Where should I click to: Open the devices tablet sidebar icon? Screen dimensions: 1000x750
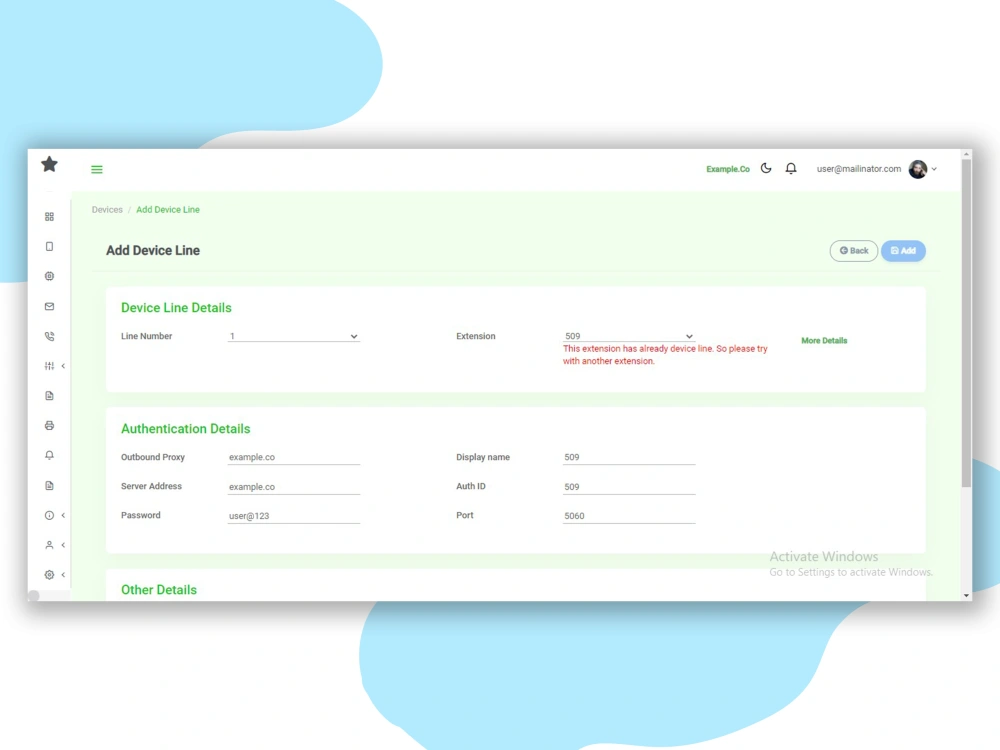tap(49, 246)
